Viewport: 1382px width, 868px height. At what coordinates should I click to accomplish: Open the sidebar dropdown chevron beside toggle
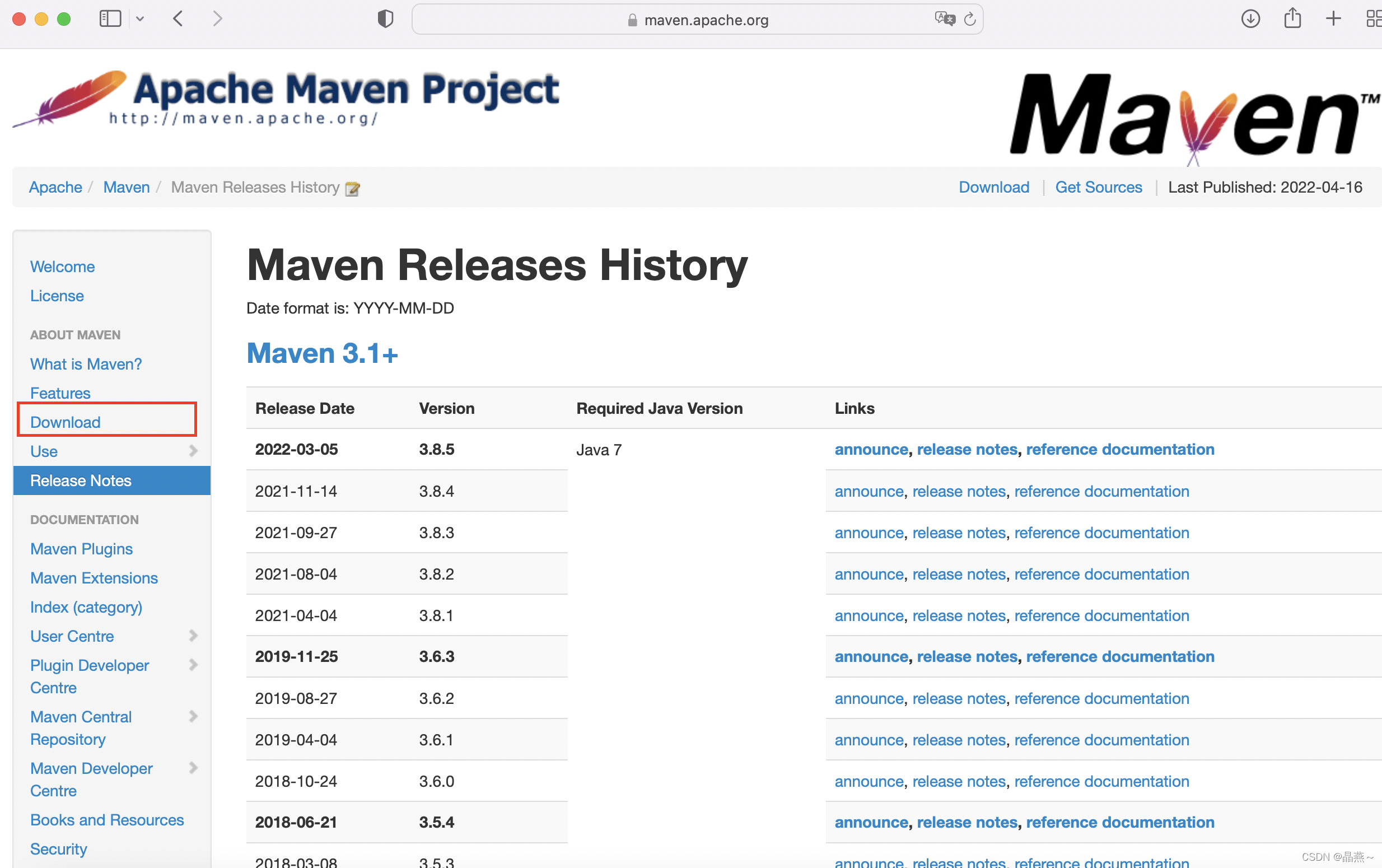(140, 20)
